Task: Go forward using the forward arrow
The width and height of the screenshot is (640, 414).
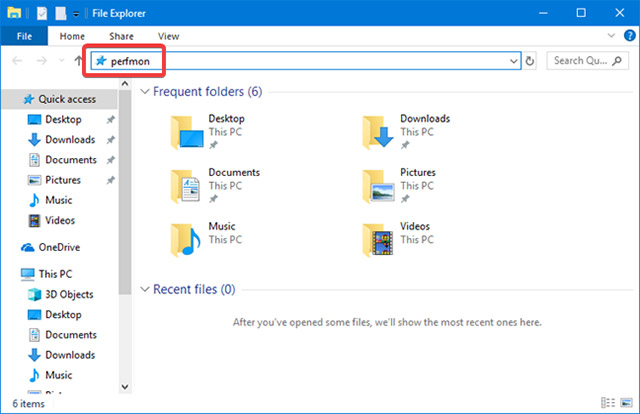Action: coord(42,61)
